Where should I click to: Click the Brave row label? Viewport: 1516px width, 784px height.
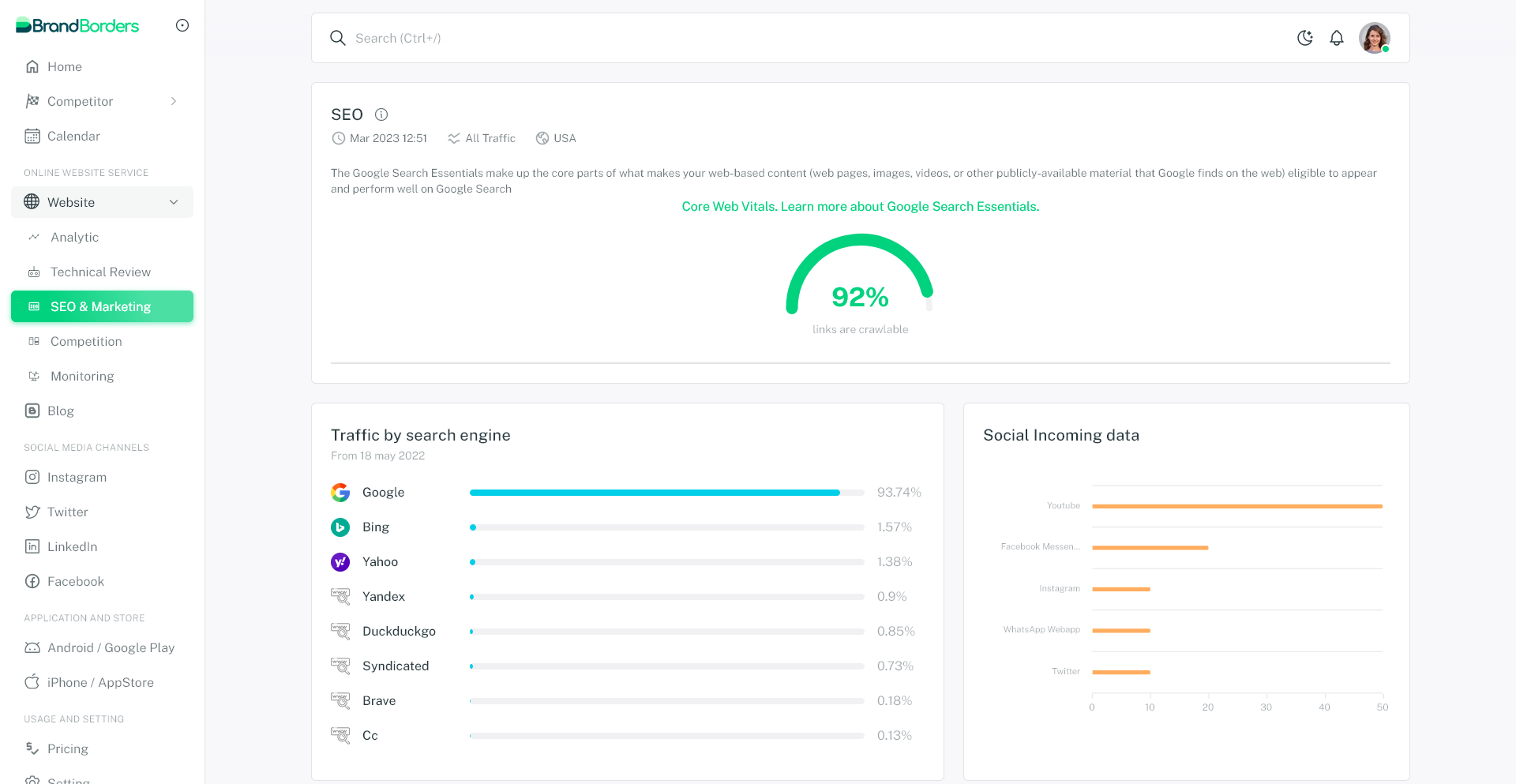[x=379, y=700]
